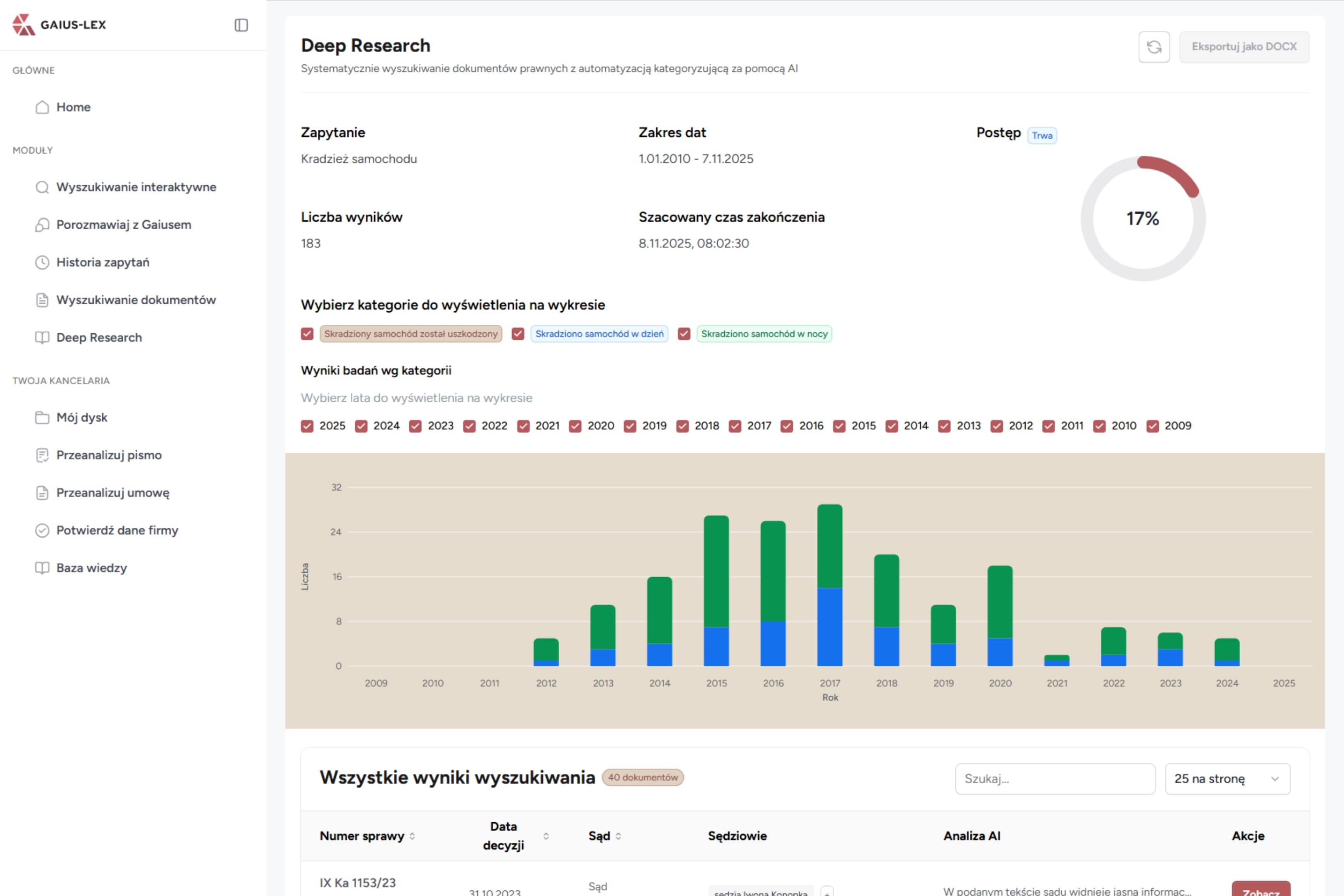Click the refresh icon next to export
1344x896 pixels.
1154,46
